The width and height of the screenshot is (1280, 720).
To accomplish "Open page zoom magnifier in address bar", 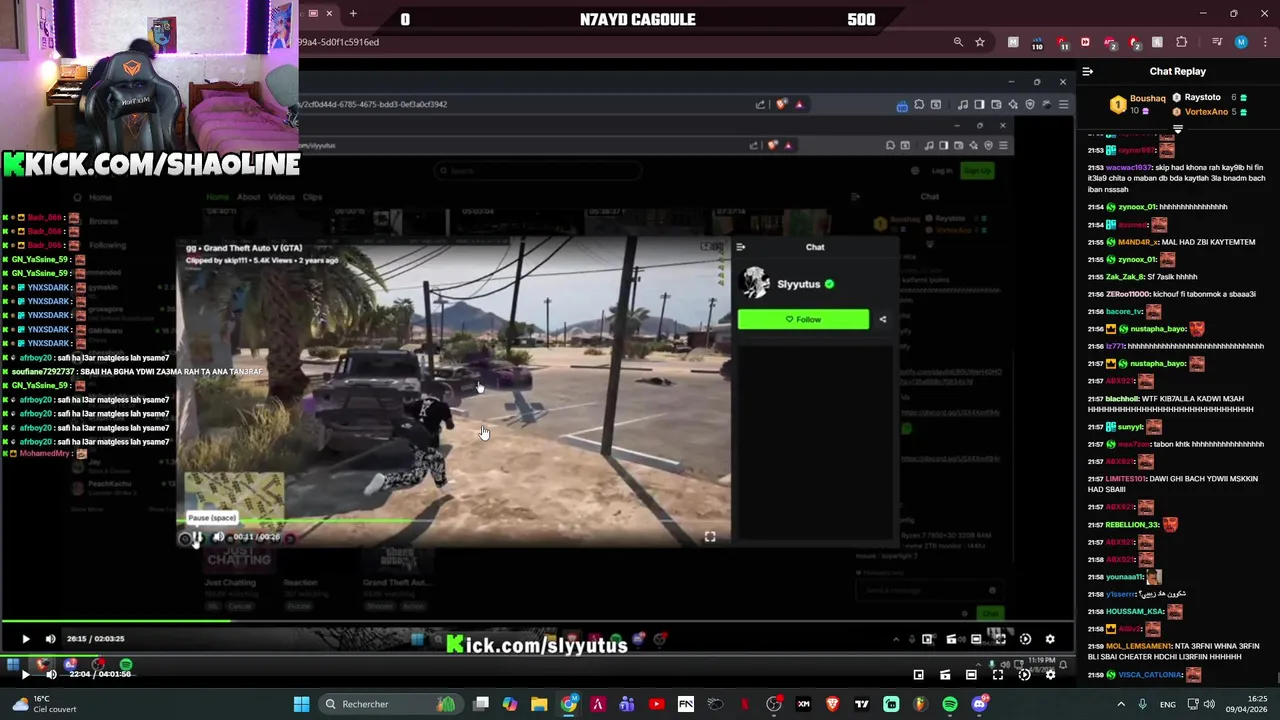I will click(958, 42).
